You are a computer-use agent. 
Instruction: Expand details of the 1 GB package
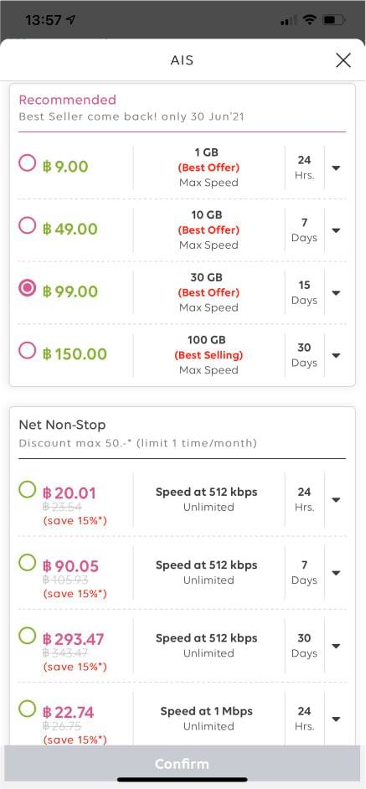tap(336, 168)
